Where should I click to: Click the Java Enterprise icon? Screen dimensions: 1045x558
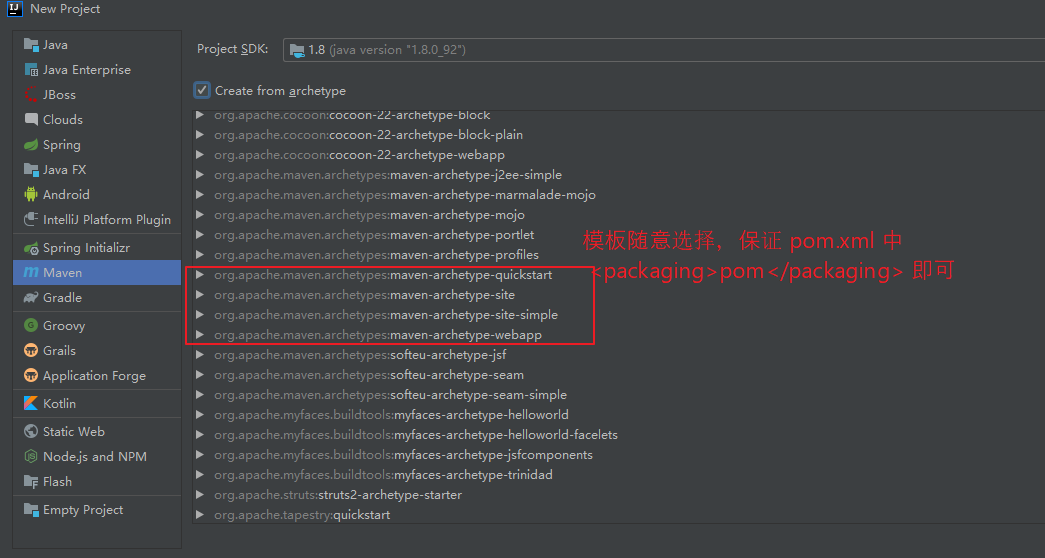pos(31,70)
